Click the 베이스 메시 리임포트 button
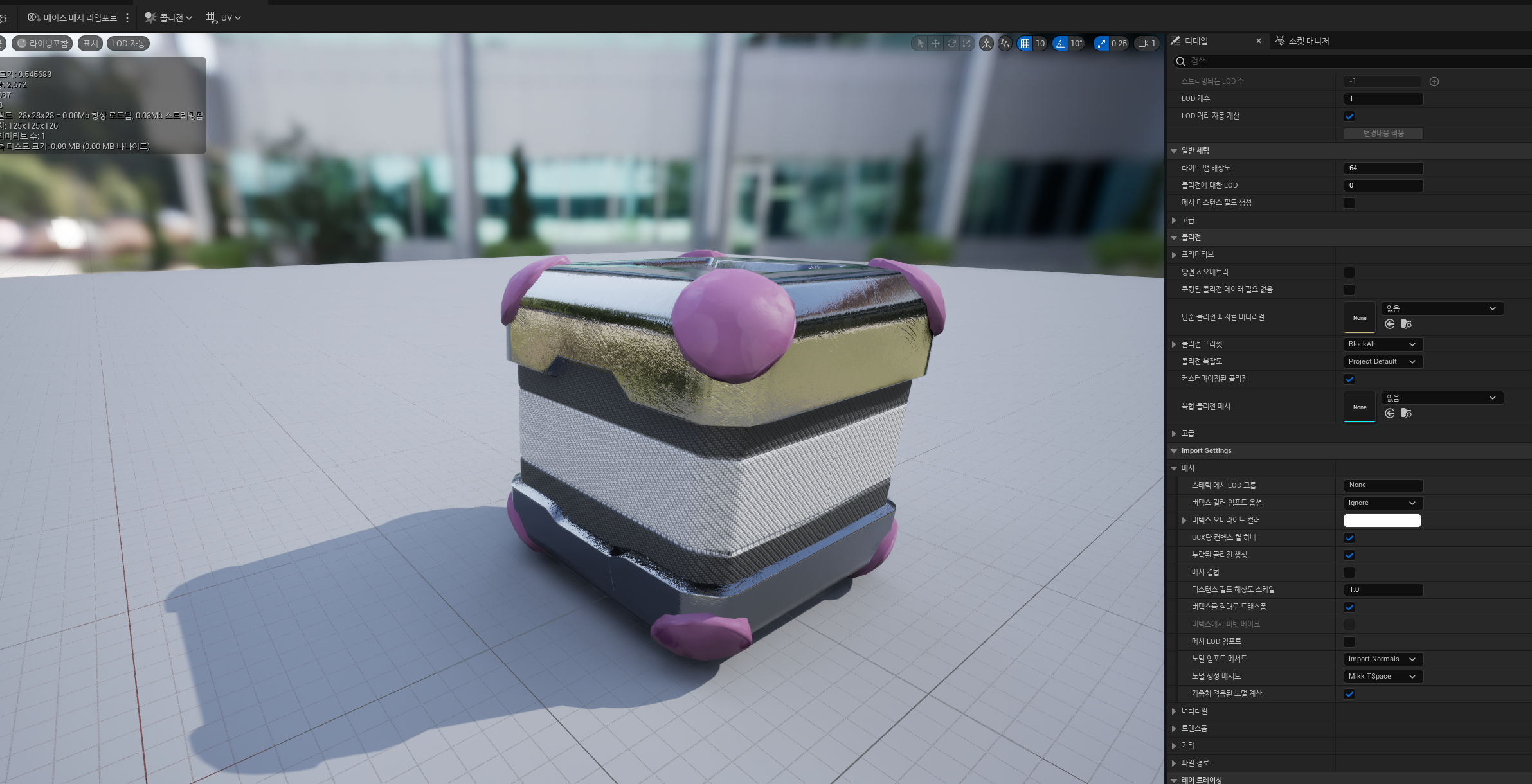This screenshot has width=1532, height=784. pyautogui.click(x=72, y=18)
